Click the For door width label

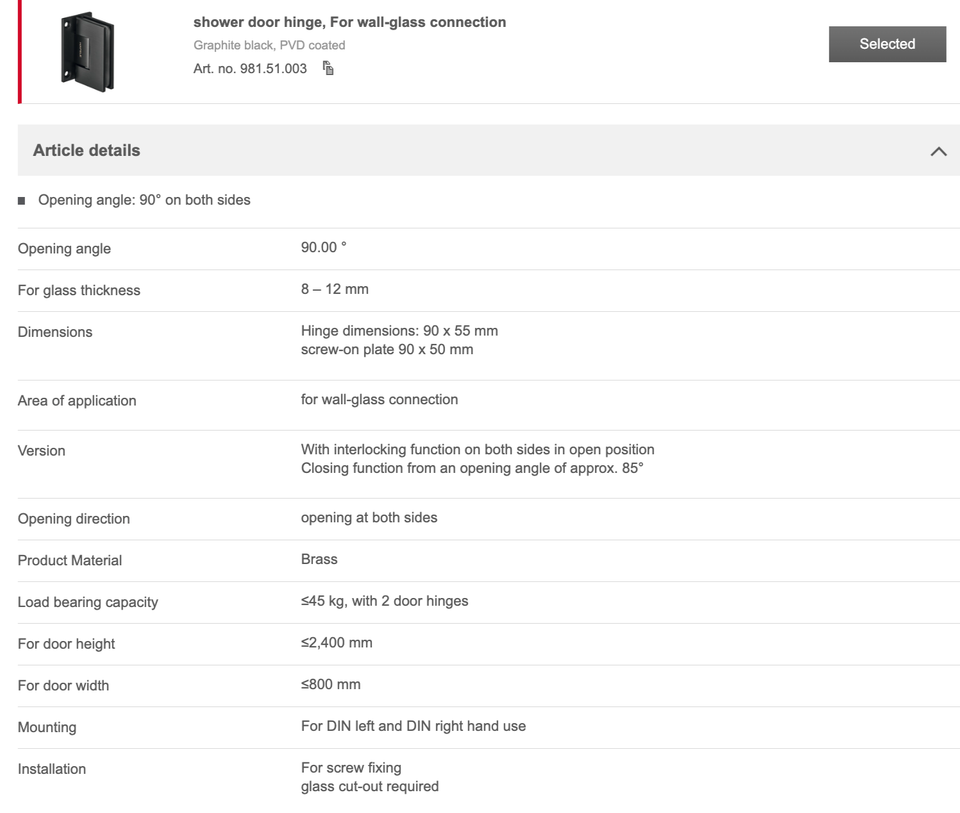click(63, 686)
